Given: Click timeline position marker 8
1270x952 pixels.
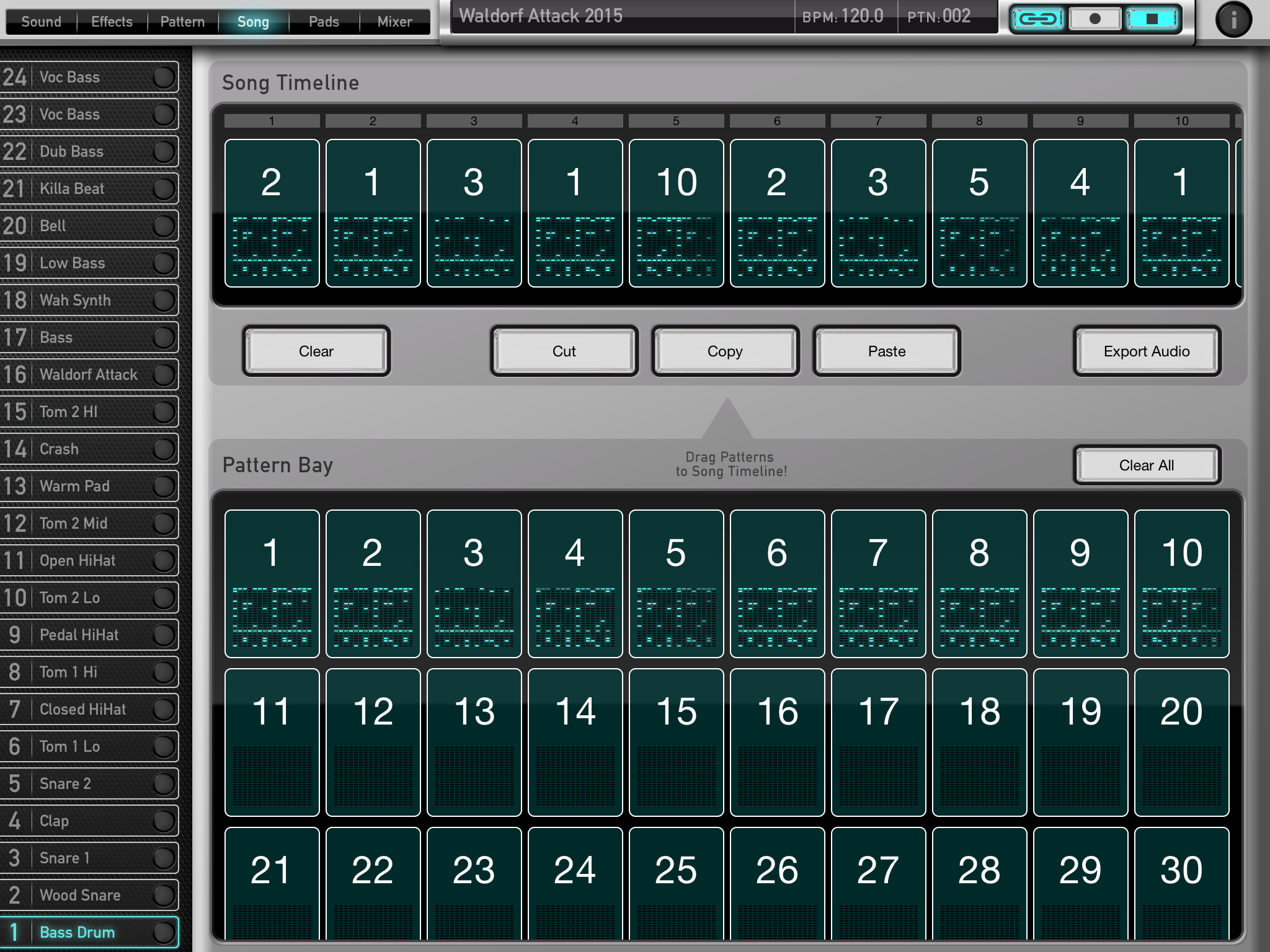Looking at the screenshot, I should [979, 121].
